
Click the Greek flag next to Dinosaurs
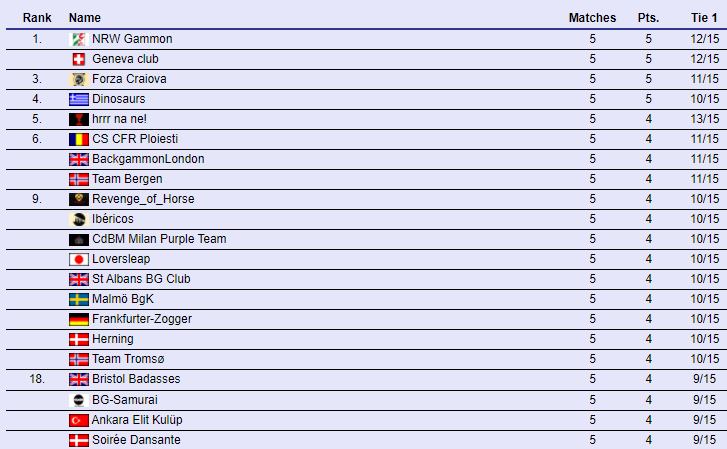79,99
